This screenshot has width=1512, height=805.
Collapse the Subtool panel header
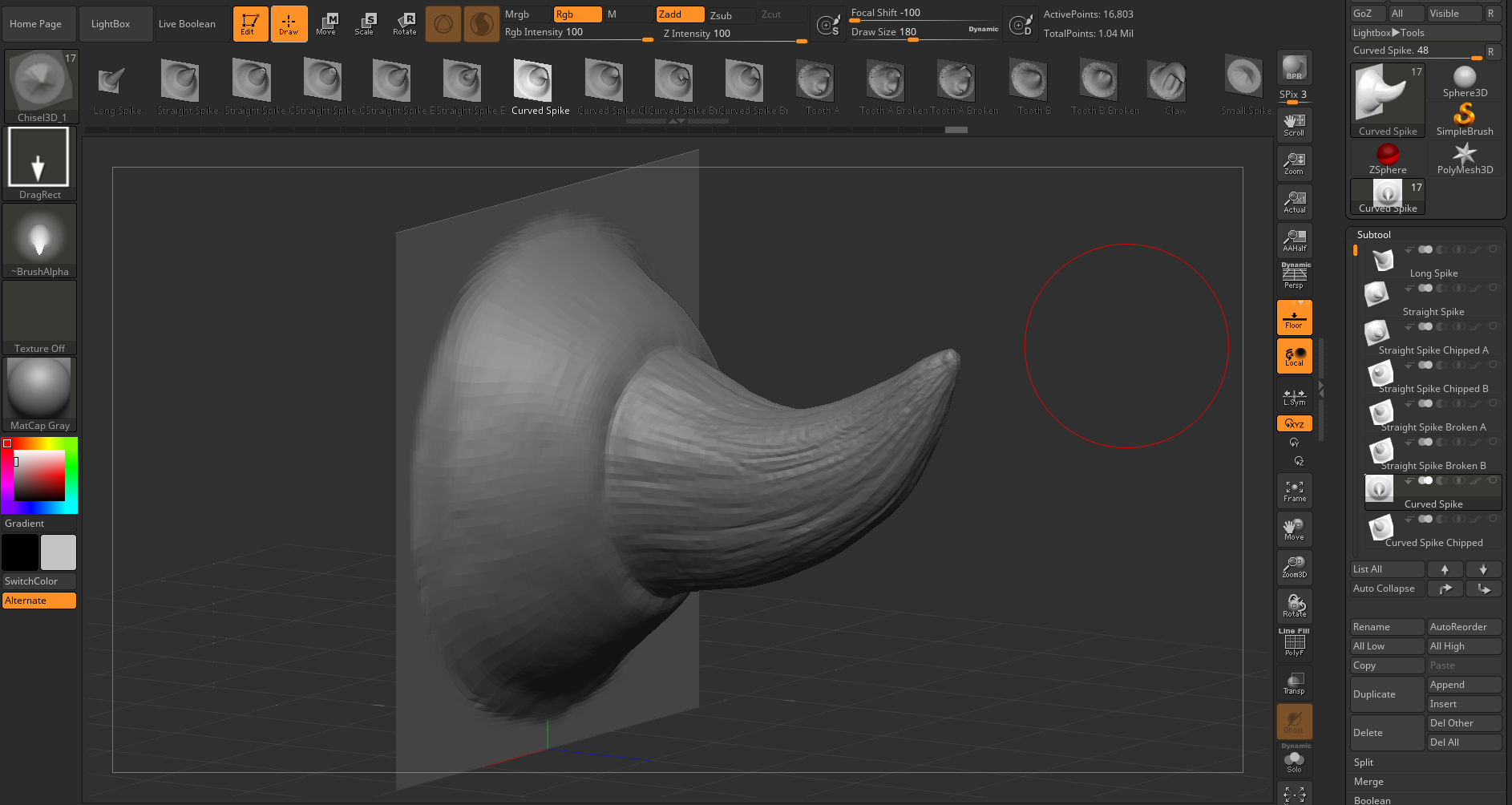coord(1374,235)
